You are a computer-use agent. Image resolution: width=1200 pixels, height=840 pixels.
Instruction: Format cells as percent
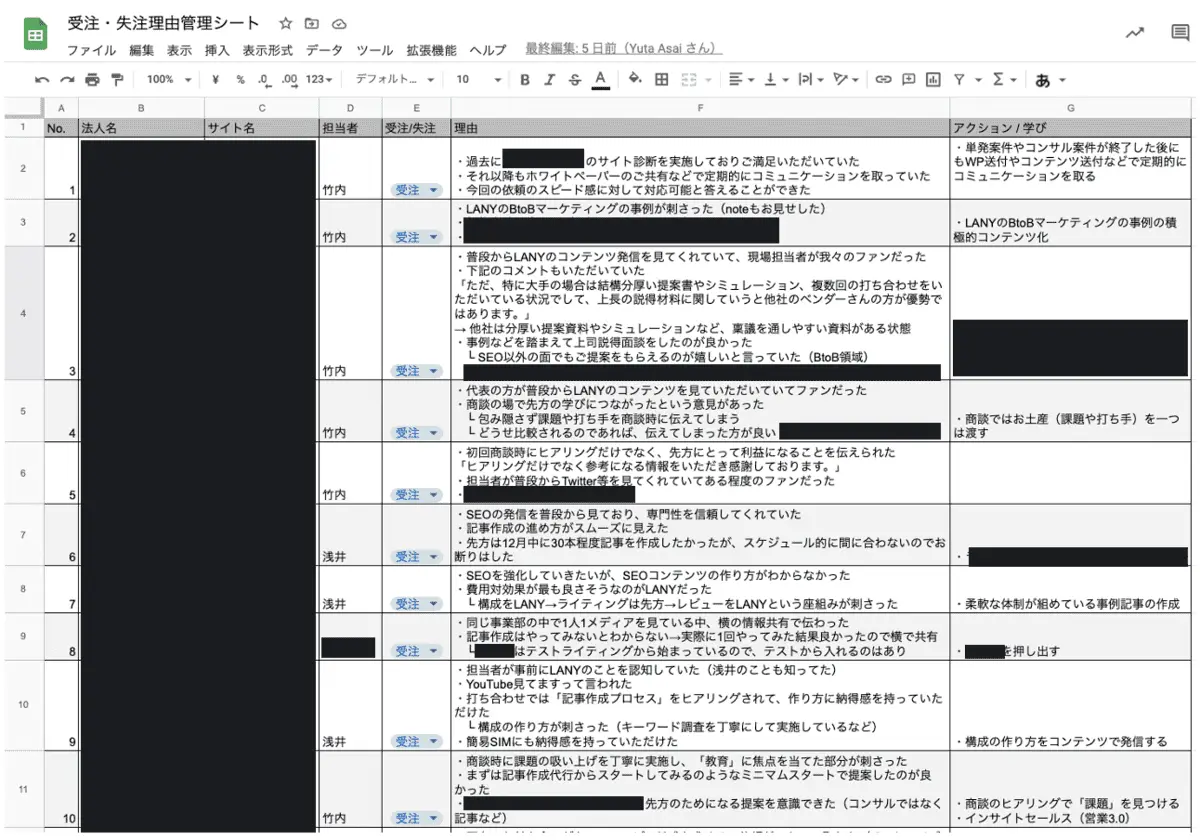pos(240,80)
